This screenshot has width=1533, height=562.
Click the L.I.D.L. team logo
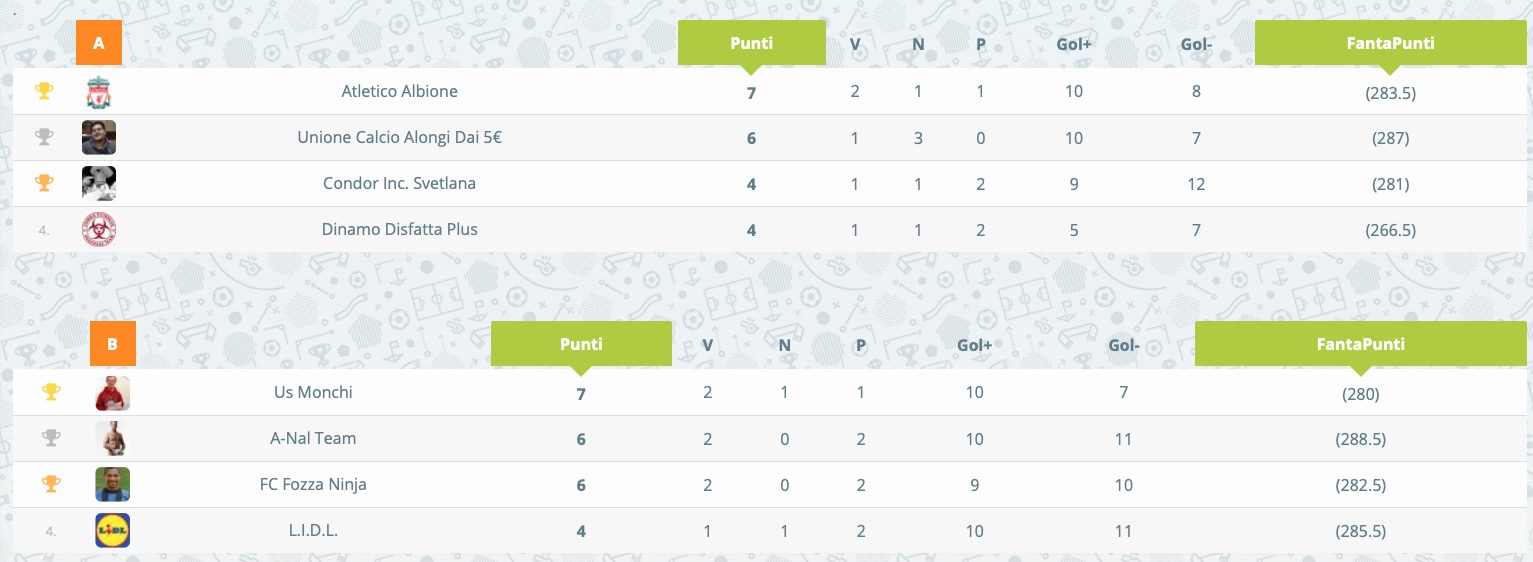click(x=112, y=530)
